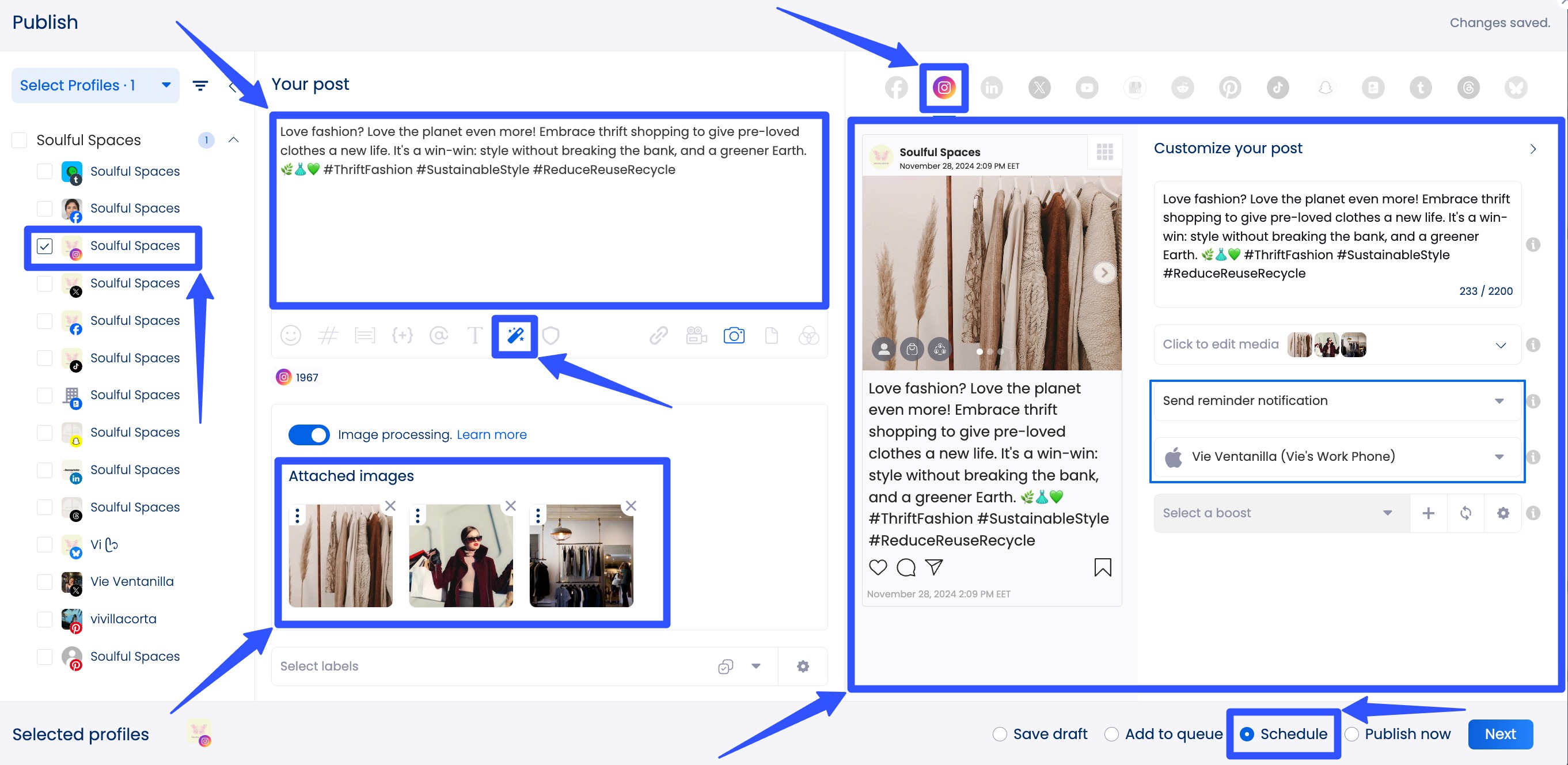Attach a photo using the camera icon
The height and width of the screenshot is (765, 1568).
coord(734,335)
